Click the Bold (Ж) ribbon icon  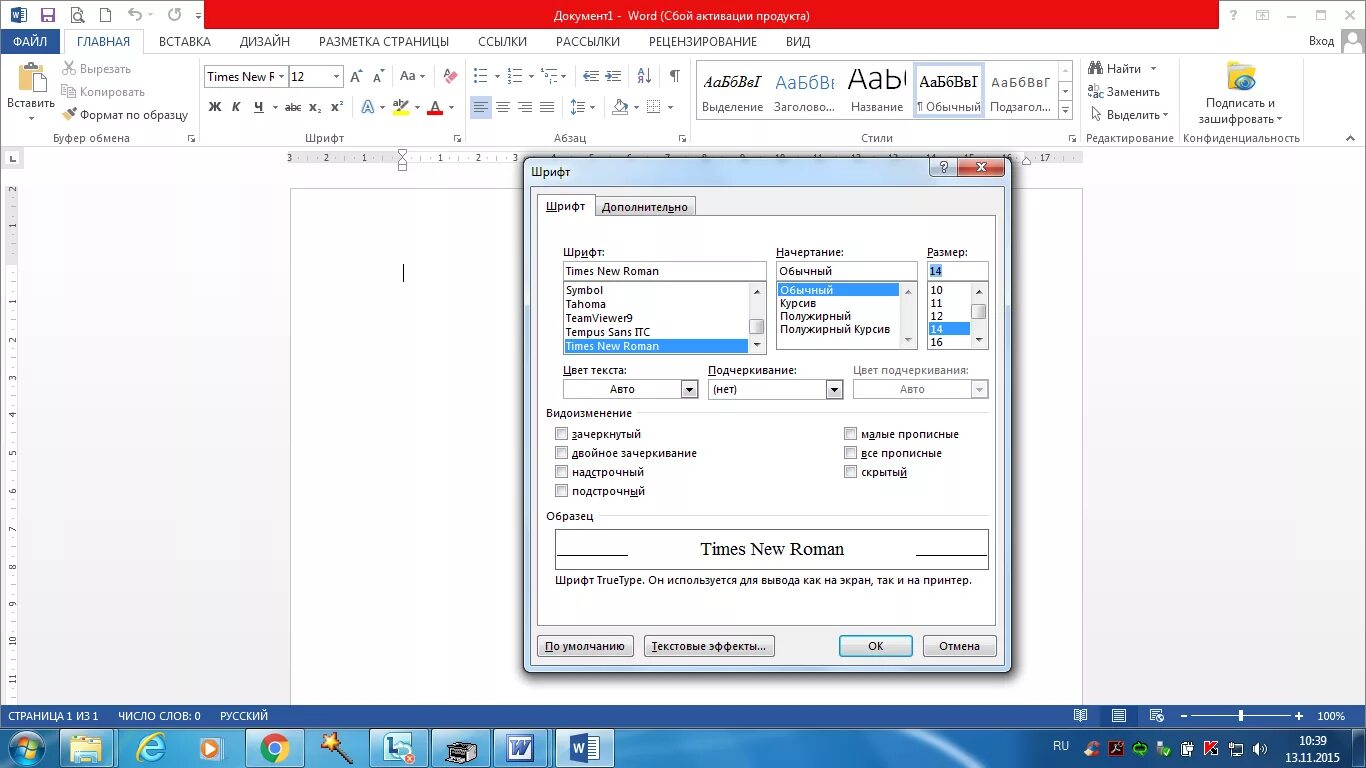(215, 107)
